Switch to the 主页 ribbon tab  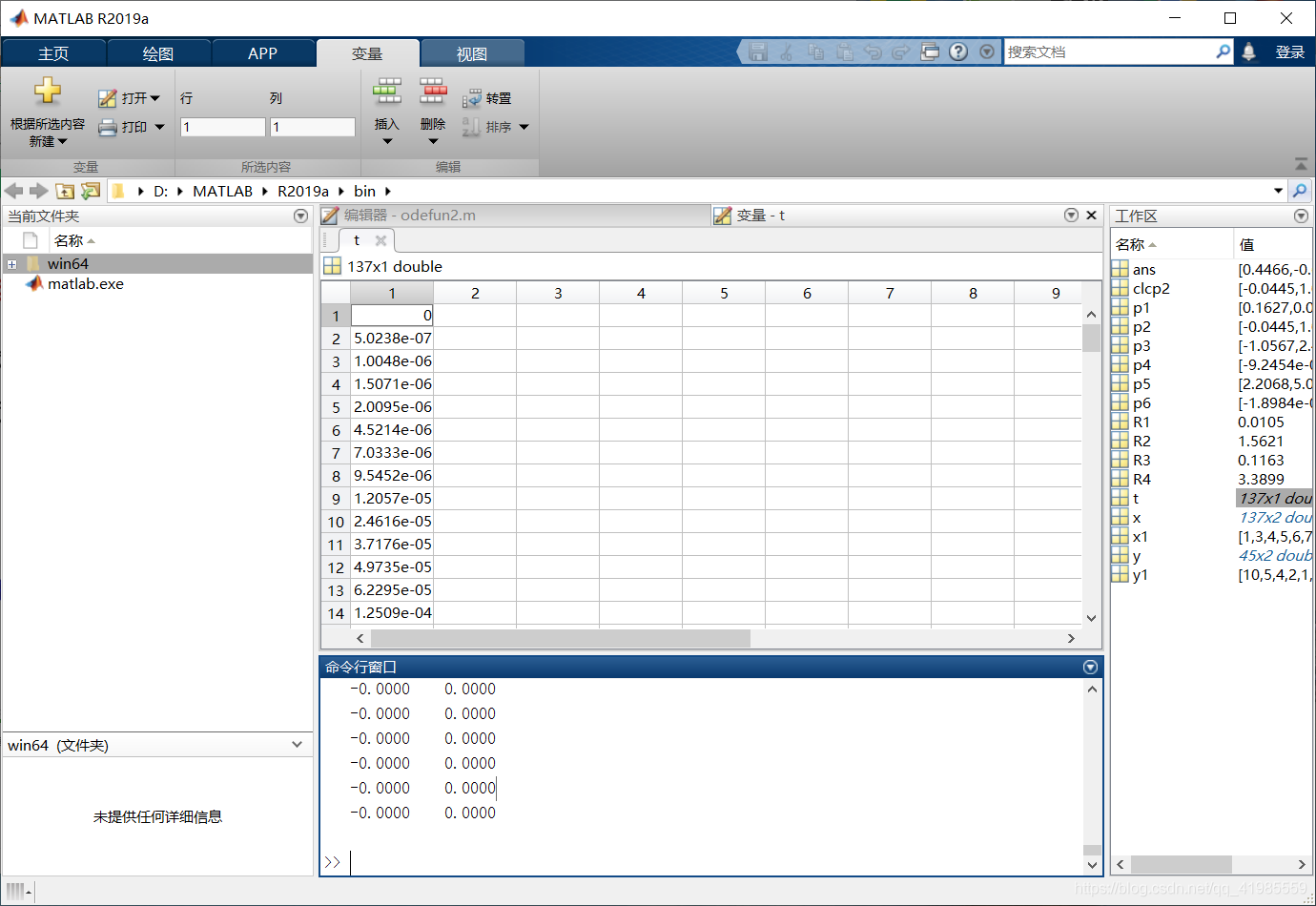pyautogui.click(x=53, y=53)
